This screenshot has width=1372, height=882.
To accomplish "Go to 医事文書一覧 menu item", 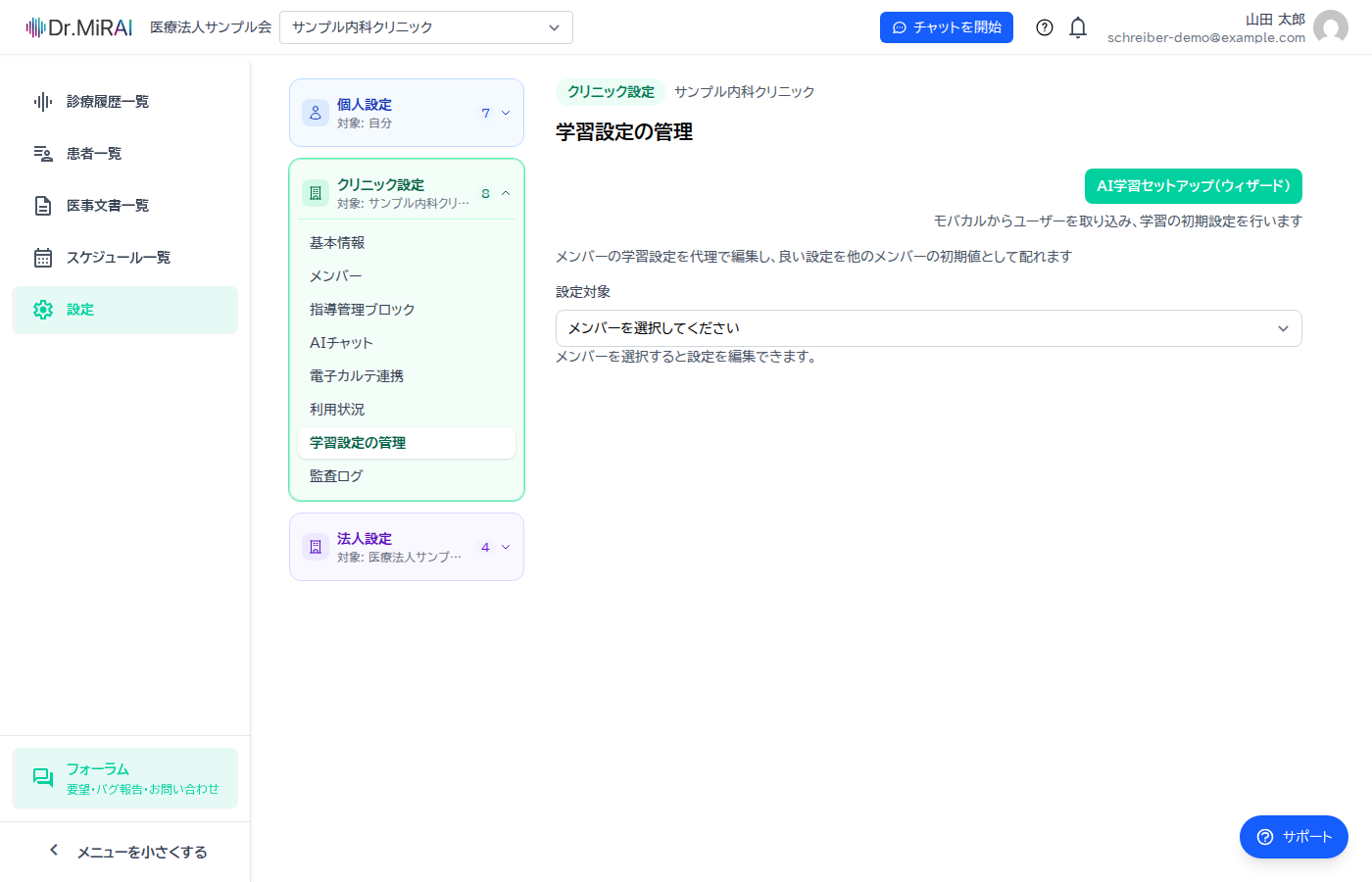I will (125, 206).
